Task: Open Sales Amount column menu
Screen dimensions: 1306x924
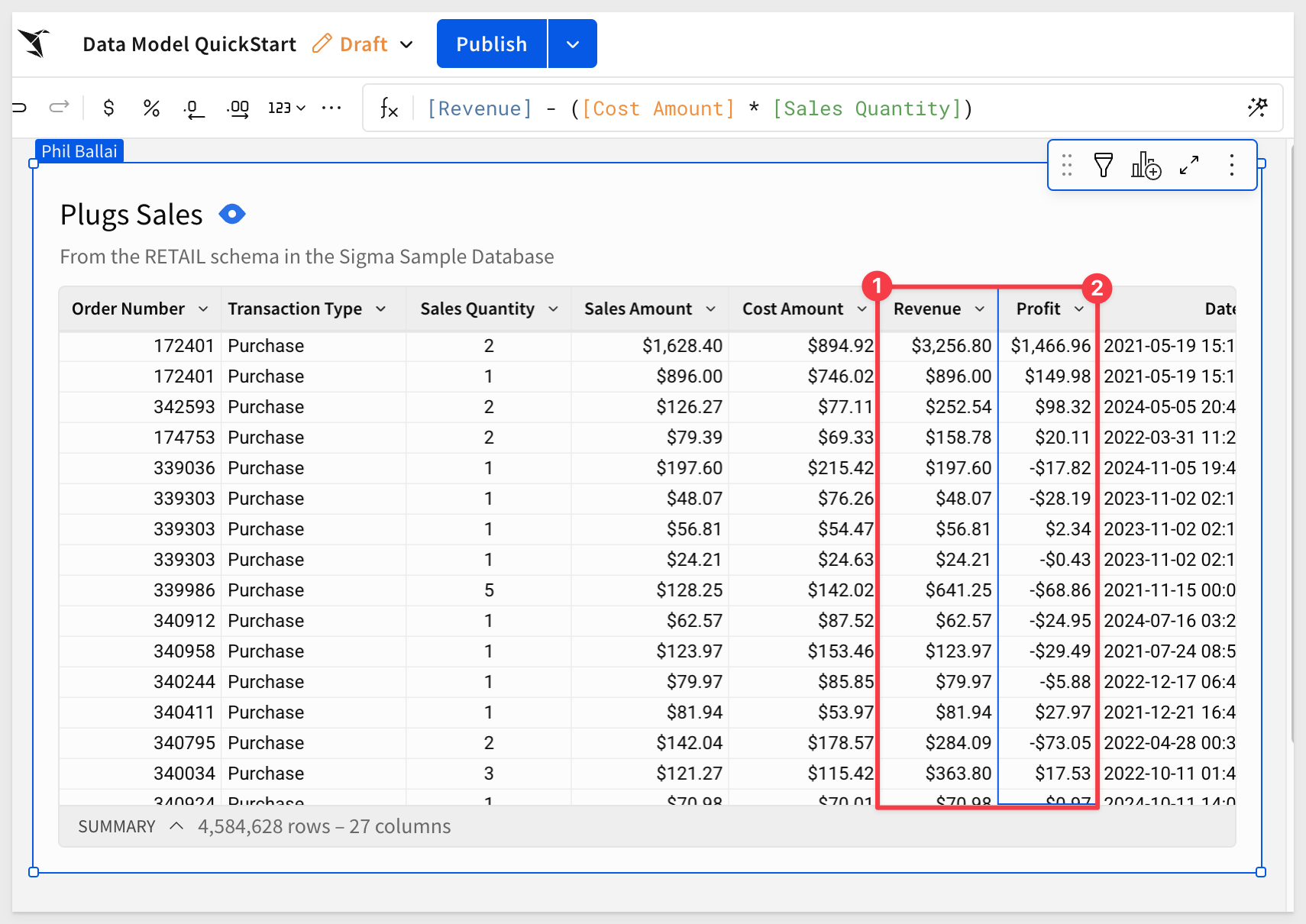Action: (x=710, y=309)
